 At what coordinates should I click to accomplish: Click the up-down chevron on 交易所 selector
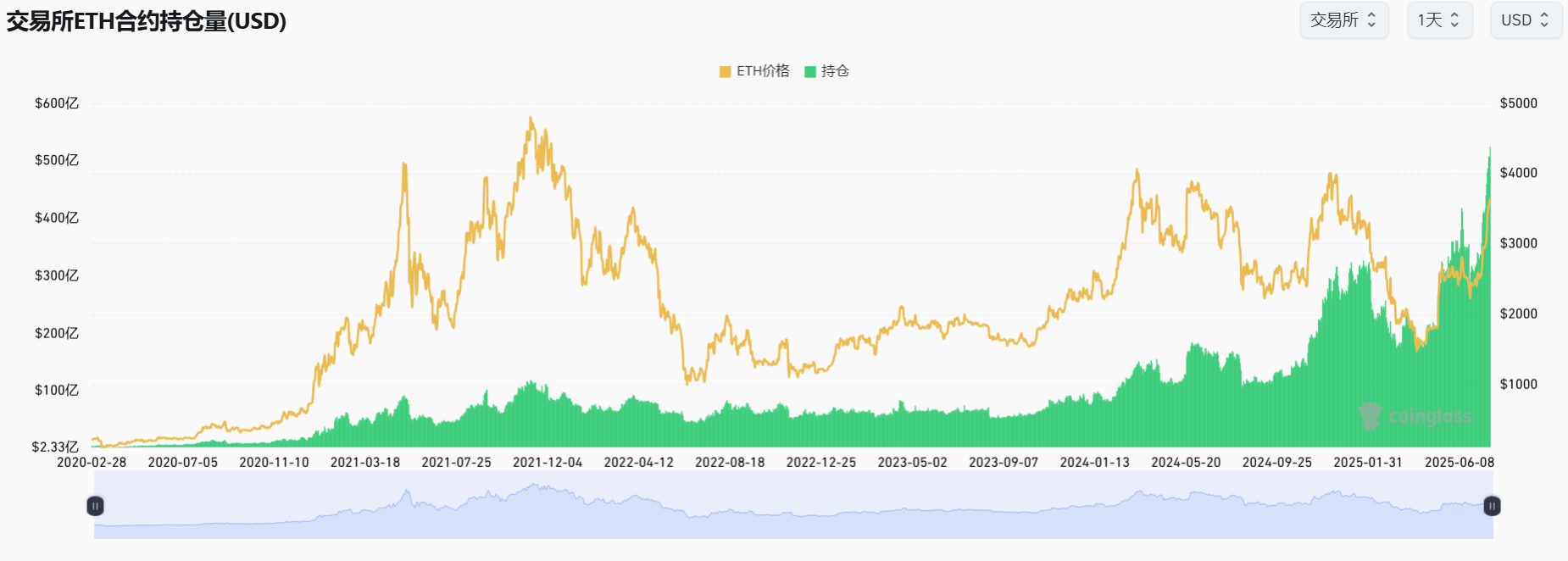[x=1372, y=19]
